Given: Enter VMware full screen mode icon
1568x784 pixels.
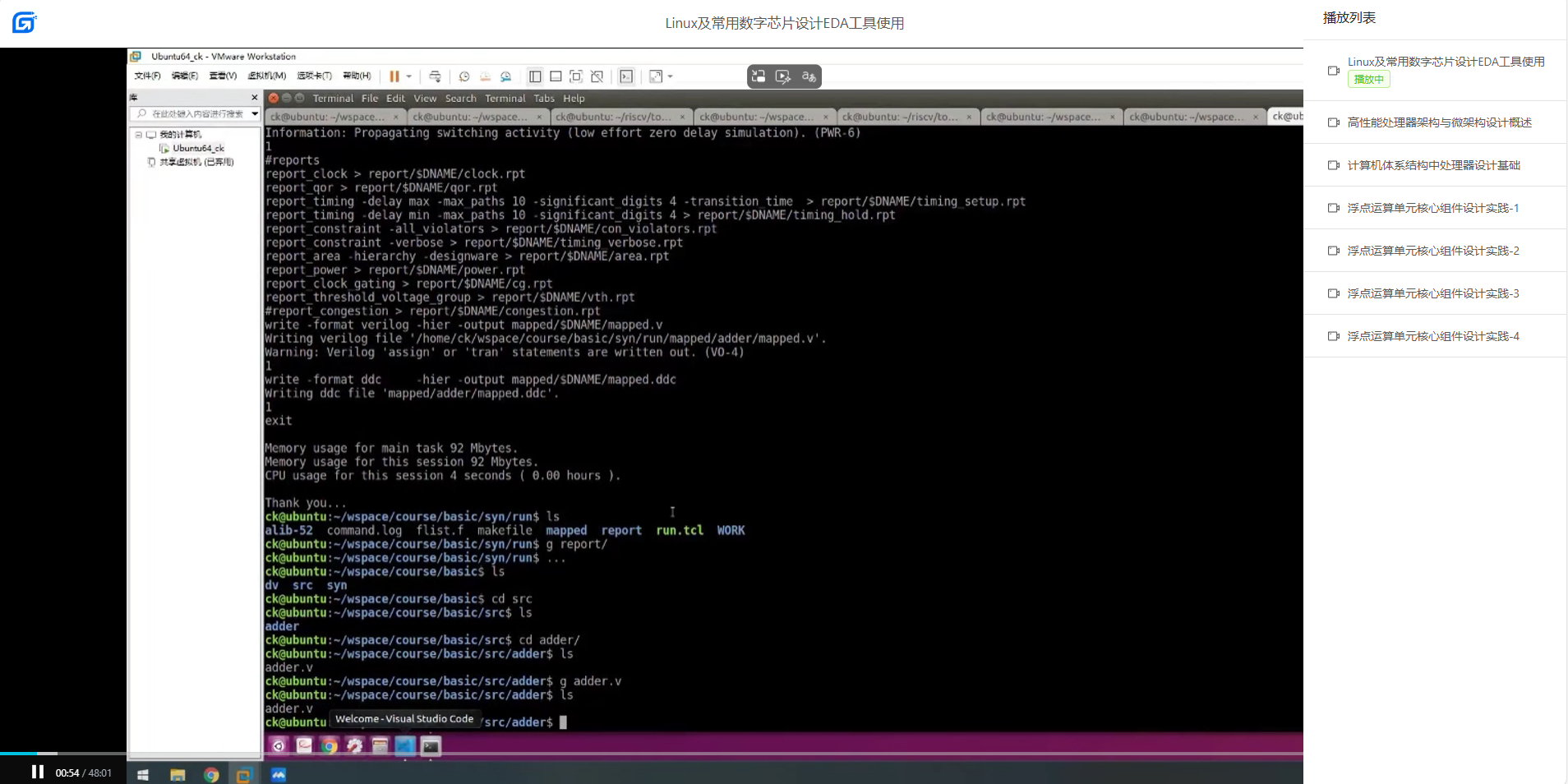Looking at the screenshot, I should coord(576,76).
